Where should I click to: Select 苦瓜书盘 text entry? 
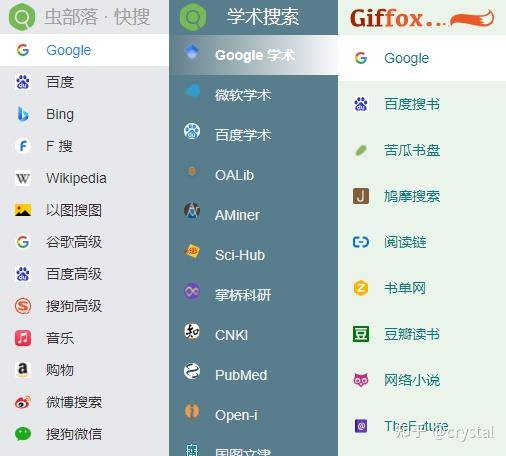click(412, 150)
